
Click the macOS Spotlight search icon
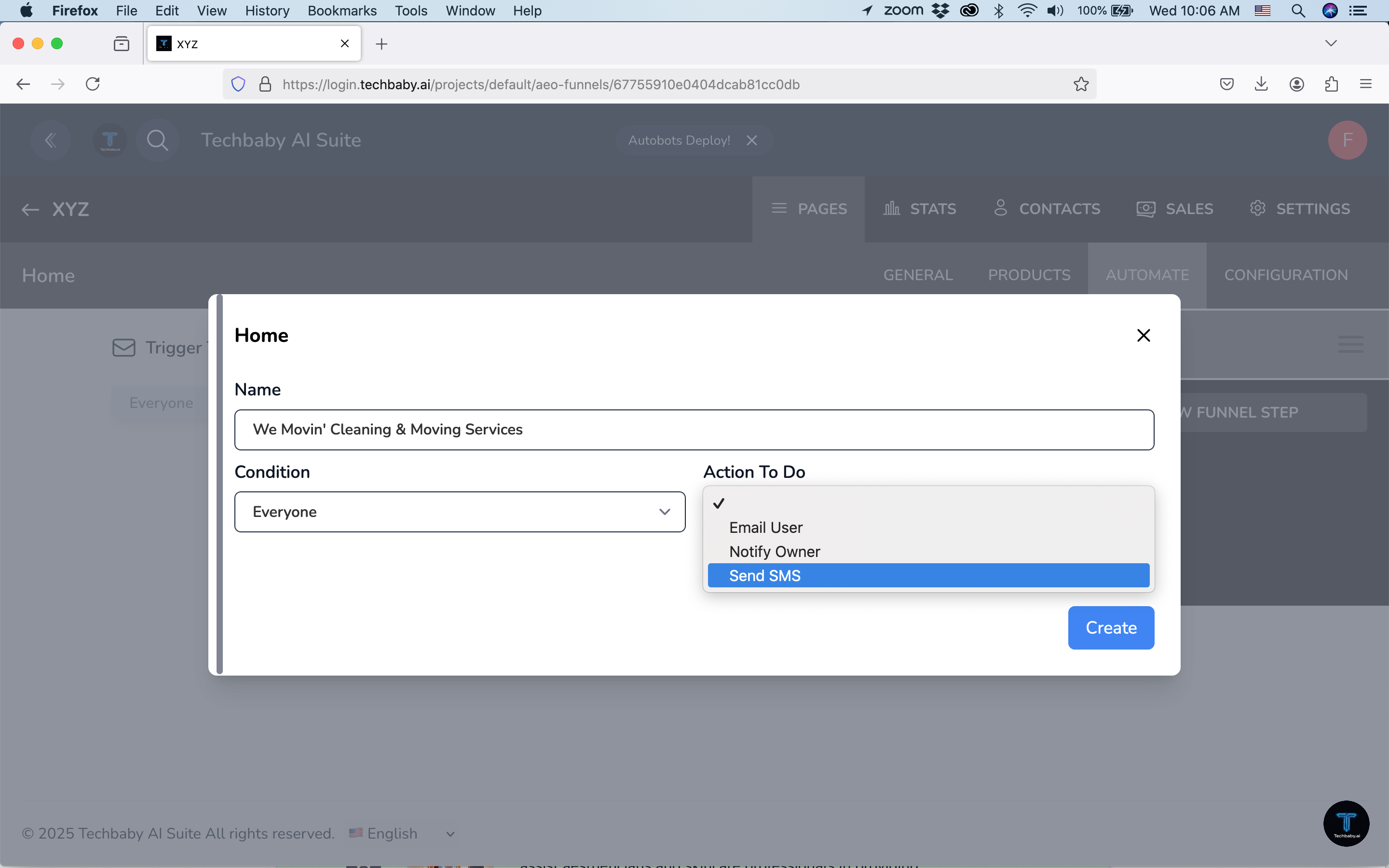pyautogui.click(x=1298, y=10)
